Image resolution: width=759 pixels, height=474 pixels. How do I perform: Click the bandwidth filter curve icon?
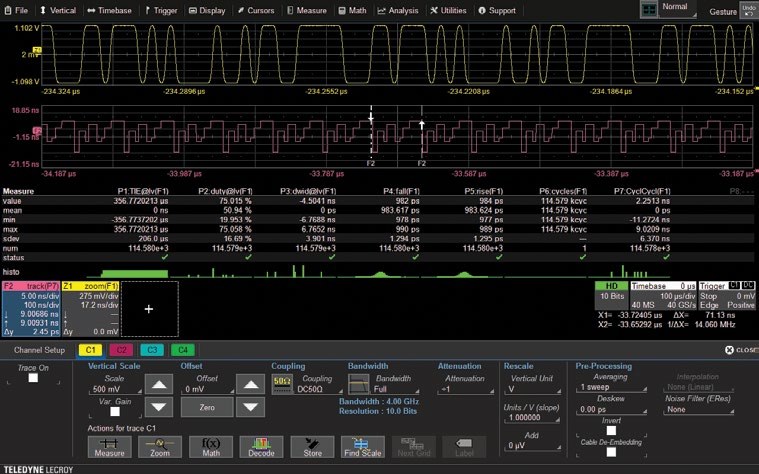[x=359, y=384]
